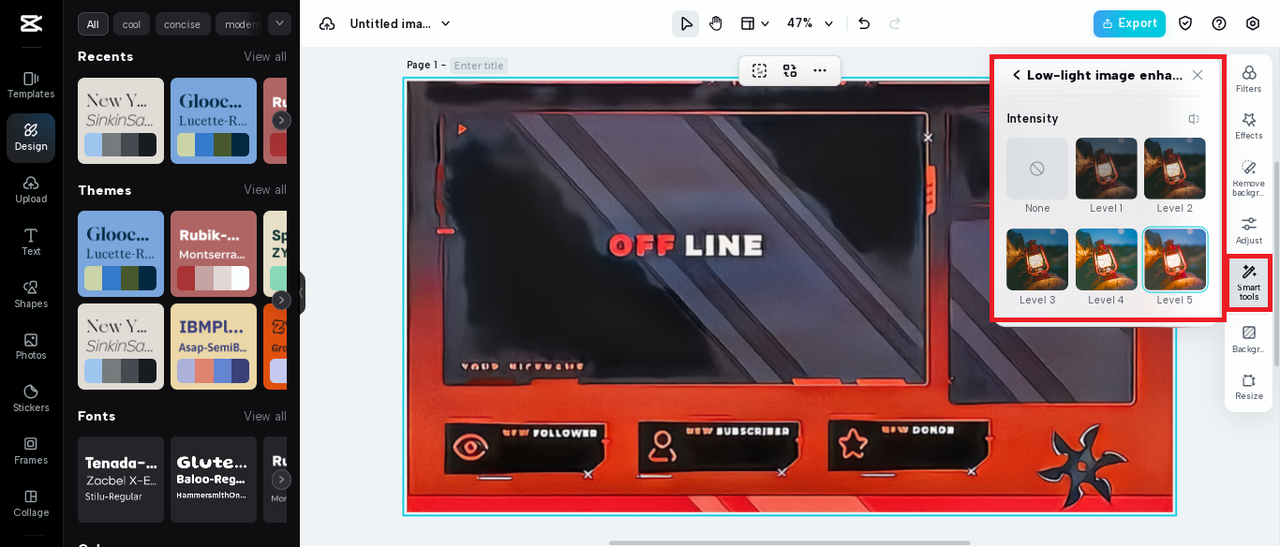This screenshot has width=1280, height=547.
Task: Open the Collage sidebar panel
Action: (x=31, y=503)
